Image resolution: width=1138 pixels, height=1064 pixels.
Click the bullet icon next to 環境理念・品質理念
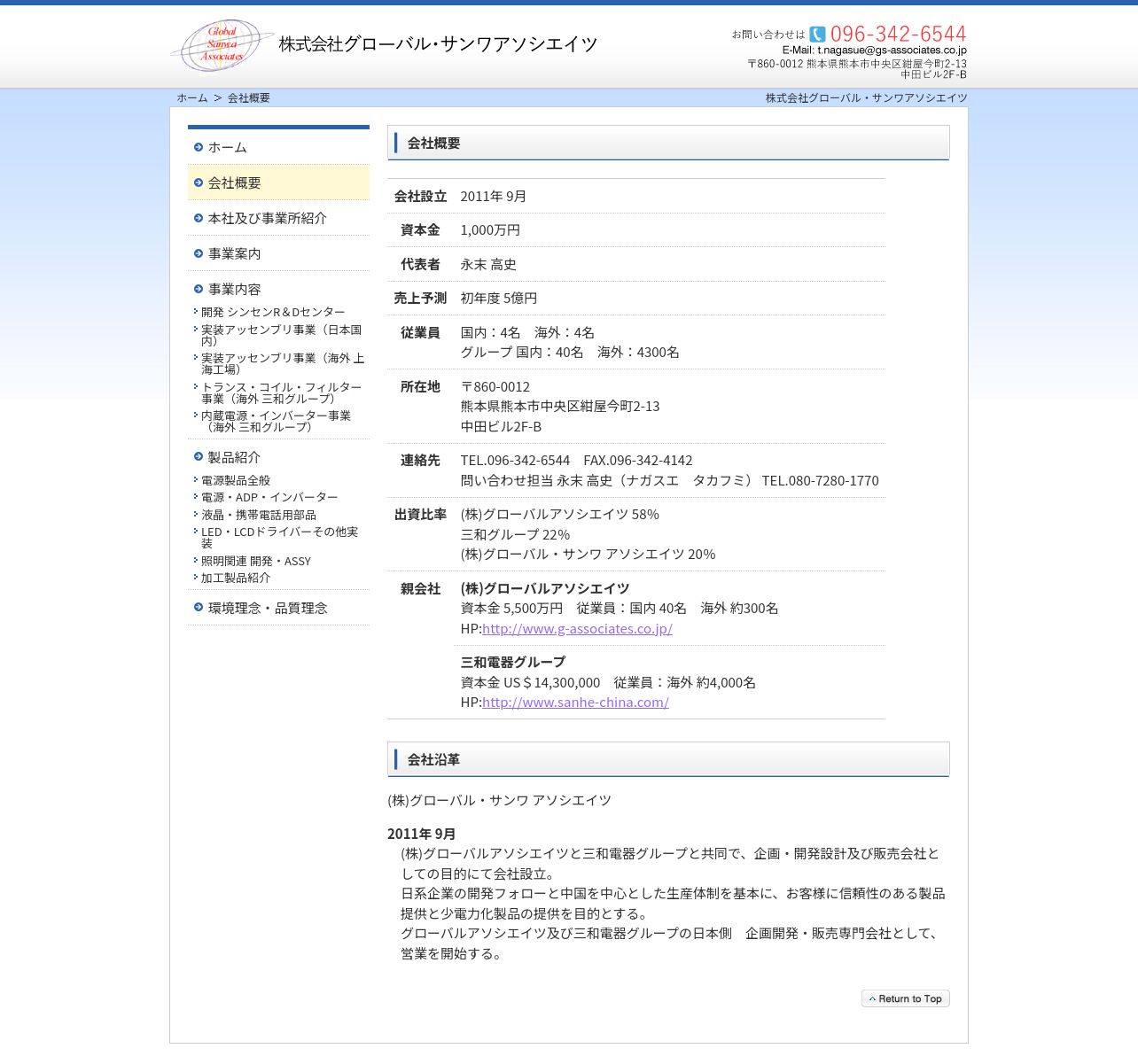pyautogui.click(x=199, y=608)
